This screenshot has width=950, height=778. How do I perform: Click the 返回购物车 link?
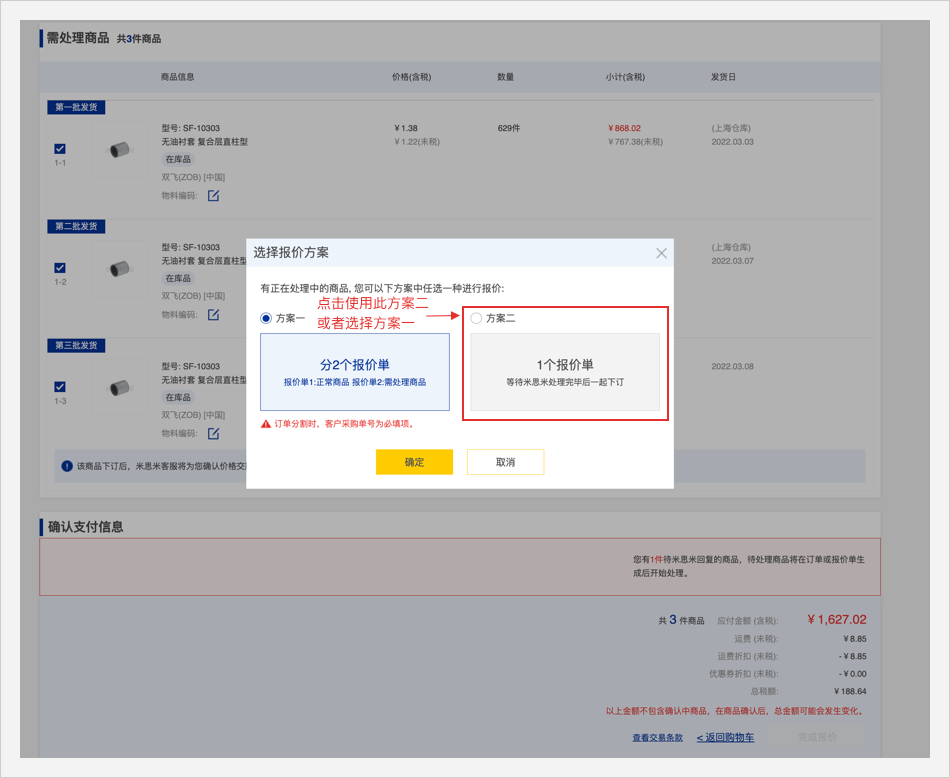[726, 738]
